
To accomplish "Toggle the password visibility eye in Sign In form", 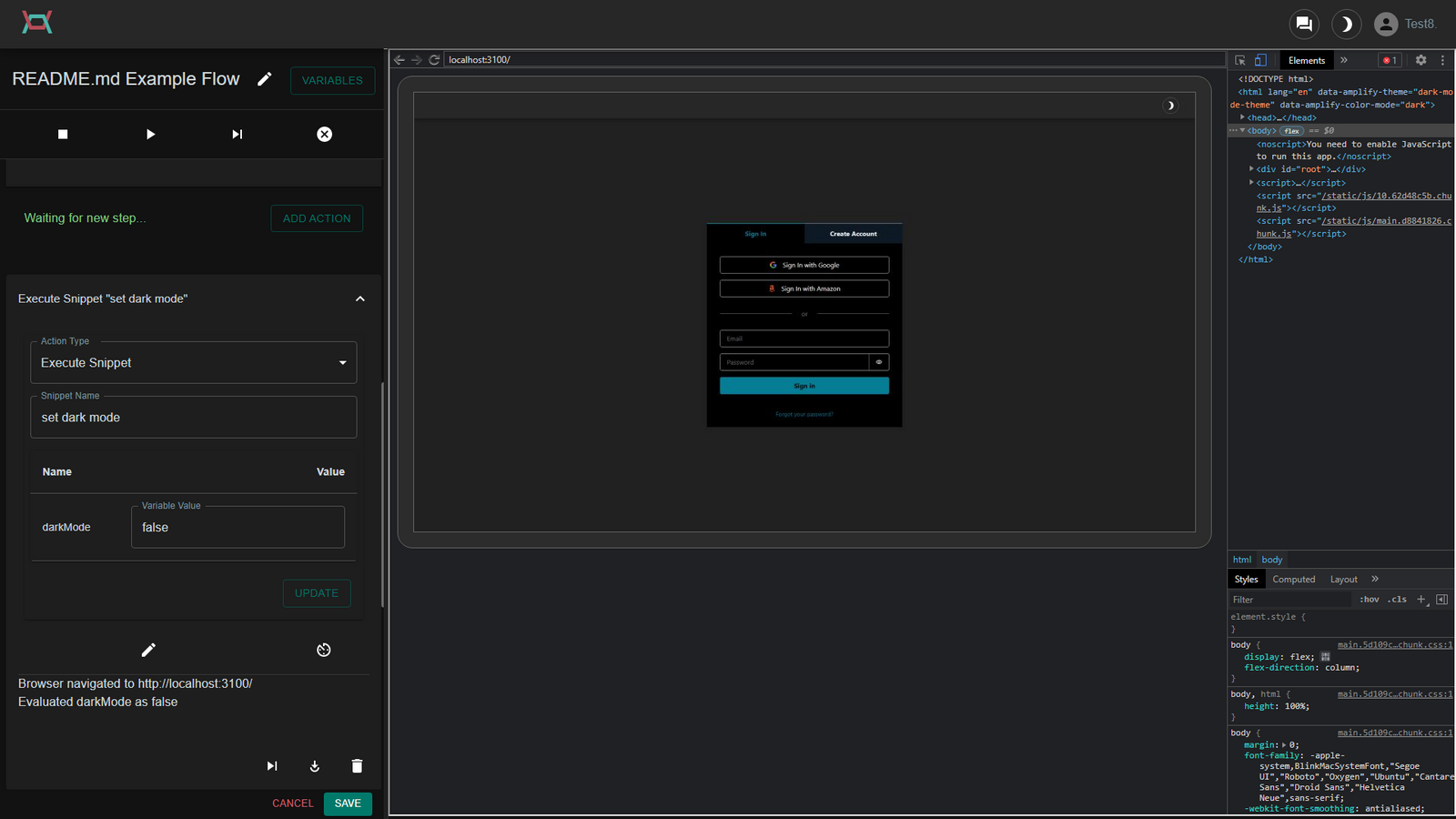I will point(878,361).
